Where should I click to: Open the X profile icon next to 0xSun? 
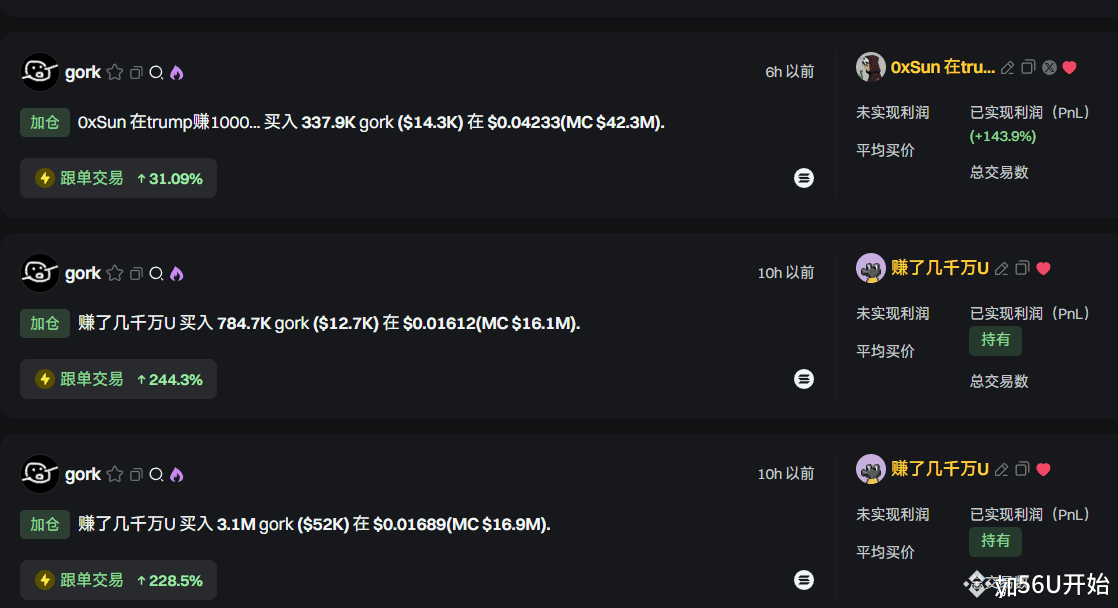1049,68
